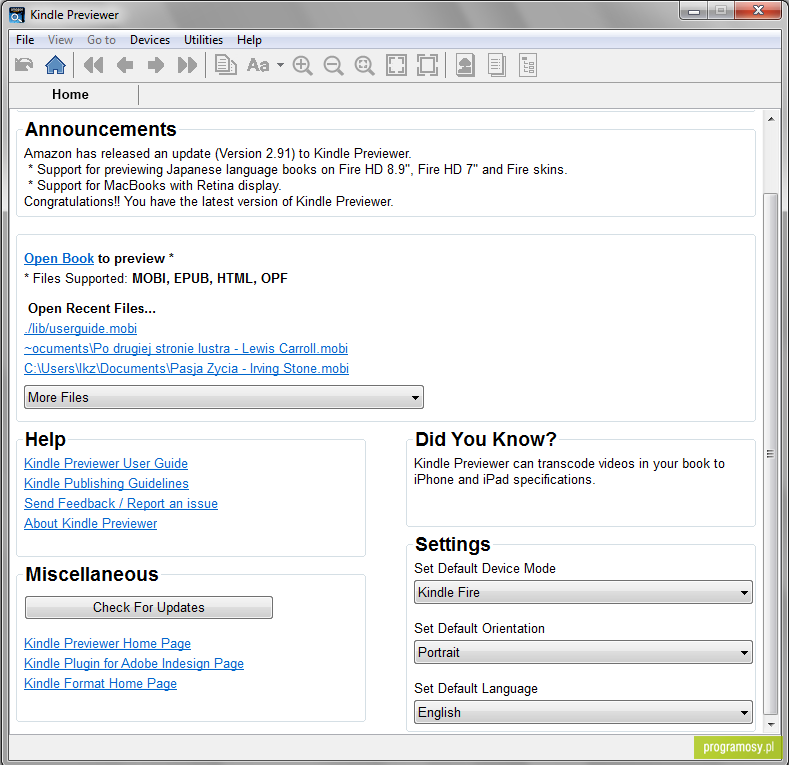Zoom in with plus magnifier icon
The image size is (789, 765).
pos(302,65)
